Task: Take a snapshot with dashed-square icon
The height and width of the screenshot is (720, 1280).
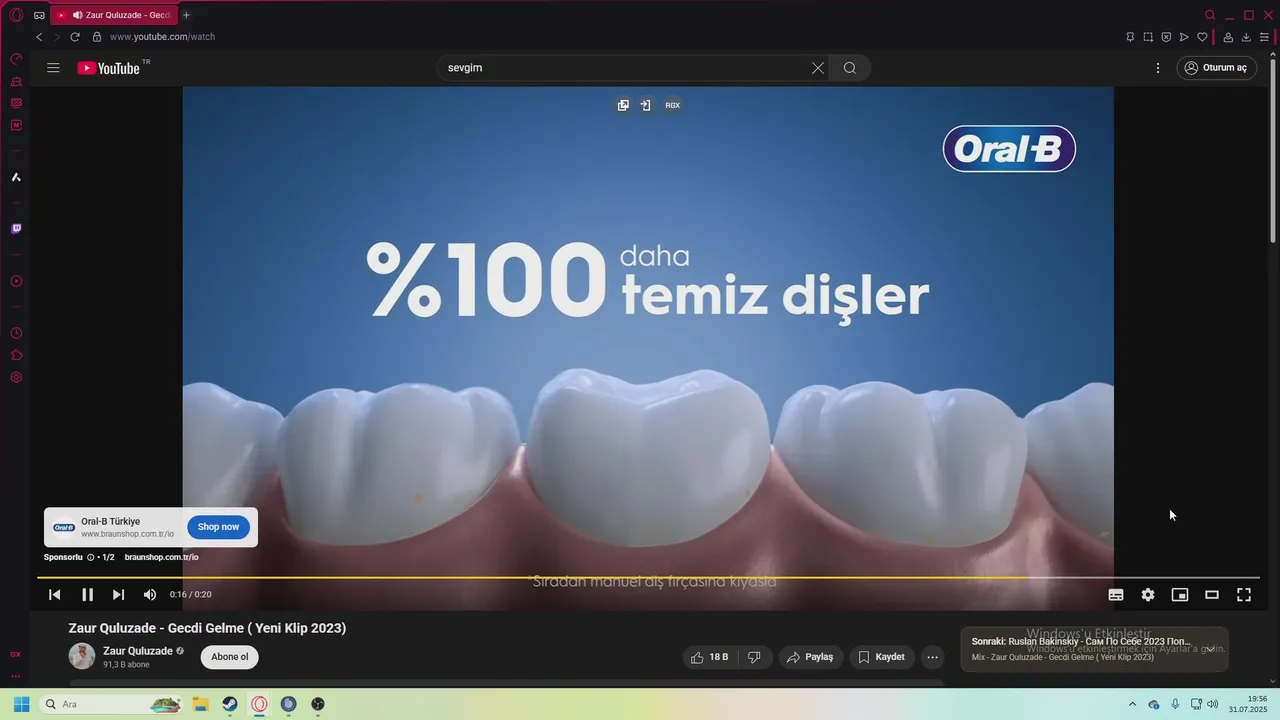Action: point(1148,37)
